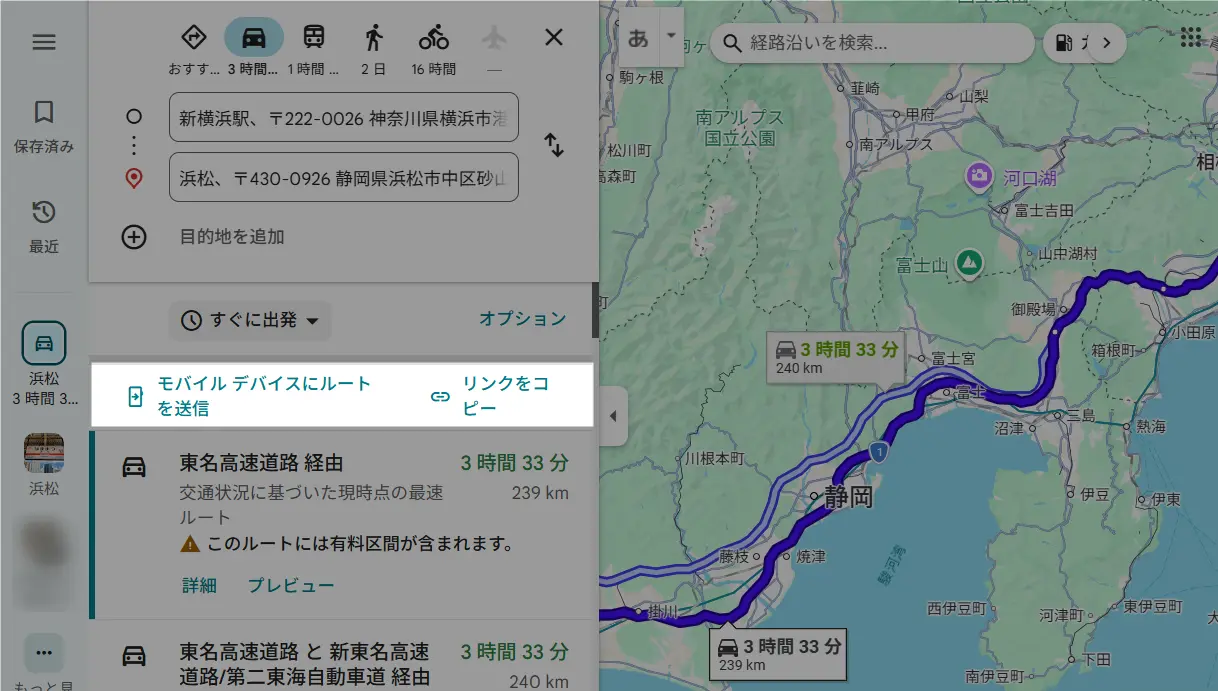Open the Google apps grid
The height and width of the screenshot is (691, 1218).
tap(1191, 38)
